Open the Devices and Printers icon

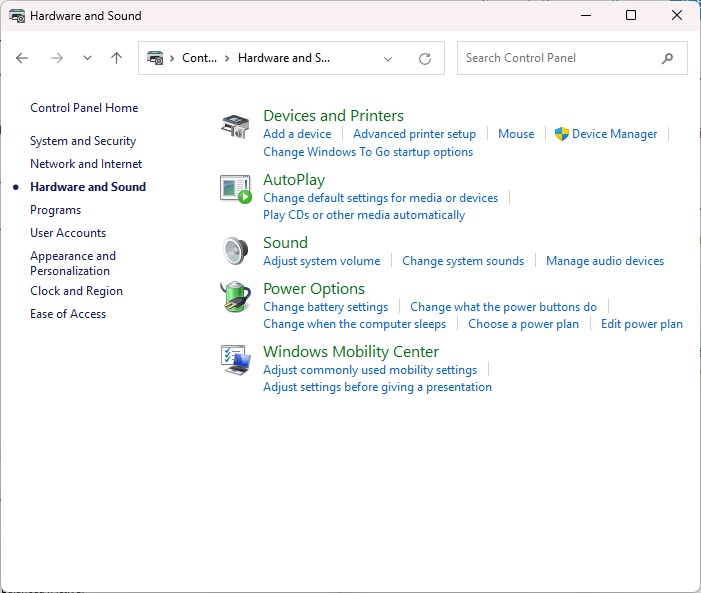[x=235, y=126]
